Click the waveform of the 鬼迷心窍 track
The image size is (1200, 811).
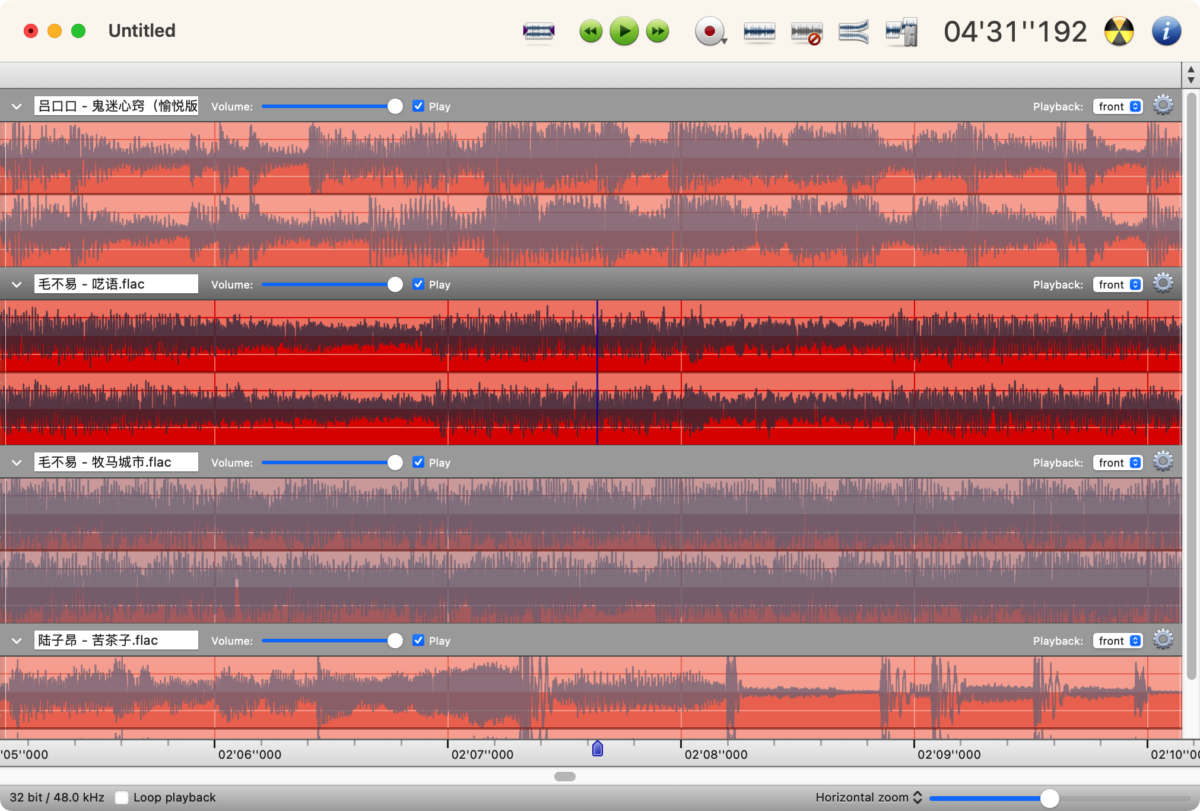[591, 195]
